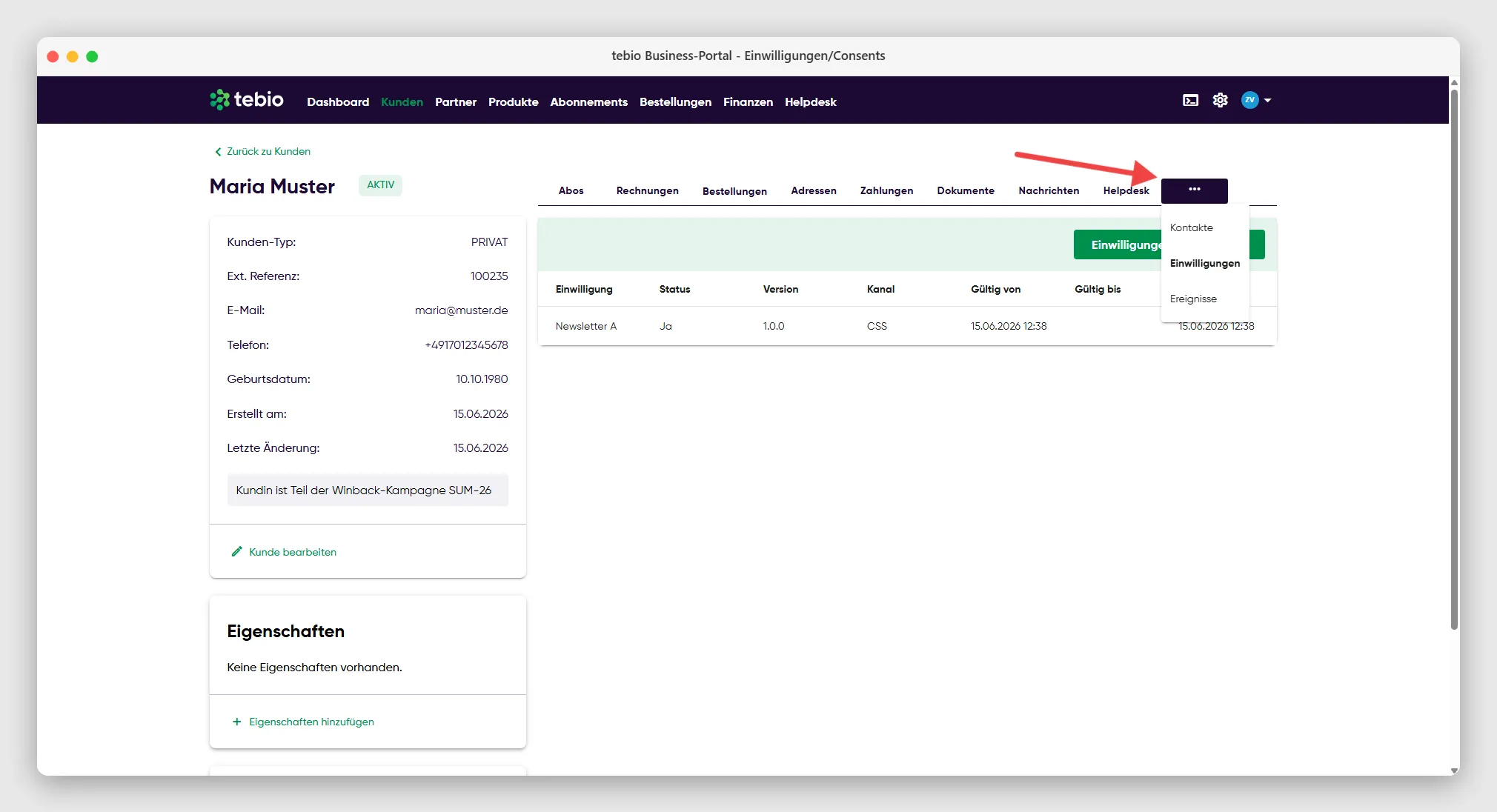Open the console terminal icon
1497x812 pixels.
(1190, 100)
